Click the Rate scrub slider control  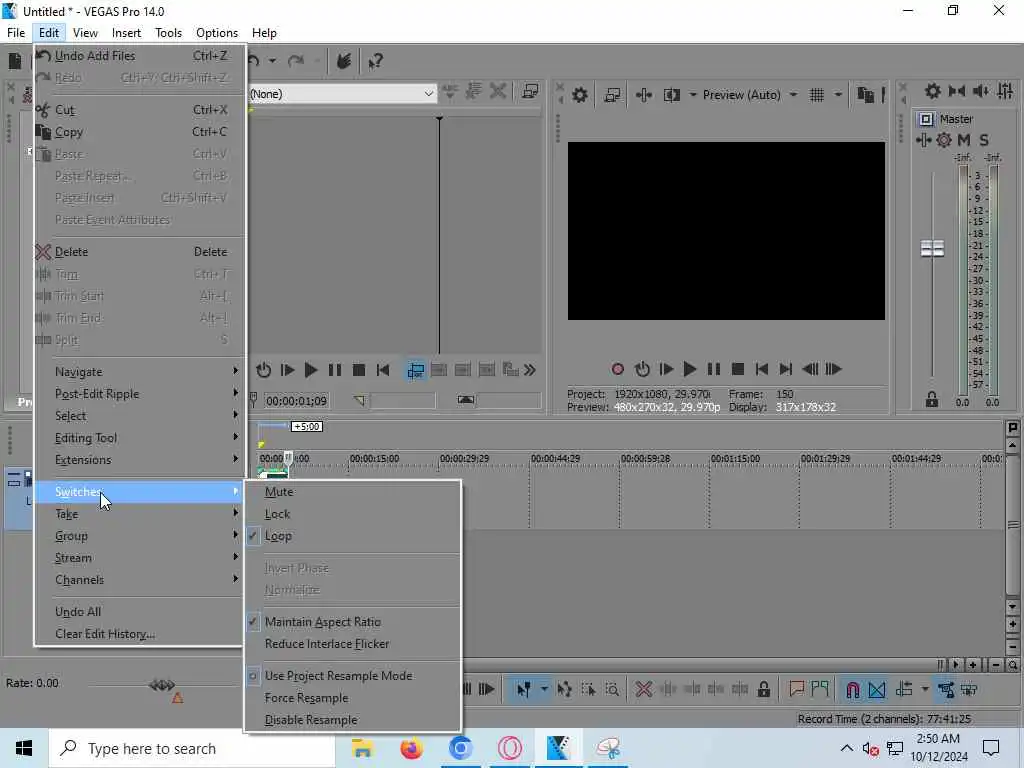tap(162, 685)
